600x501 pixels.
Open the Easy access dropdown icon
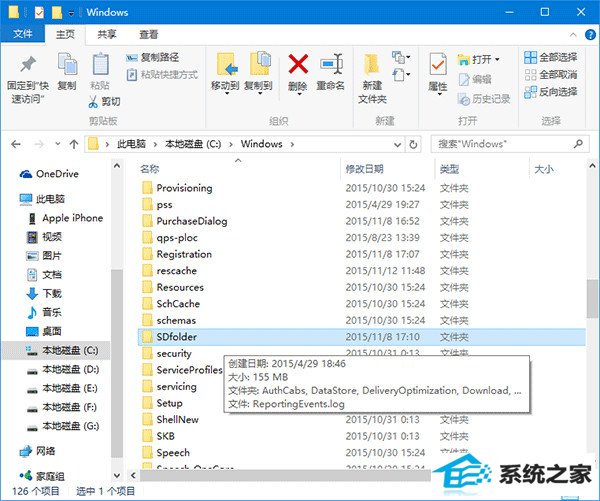(401, 74)
